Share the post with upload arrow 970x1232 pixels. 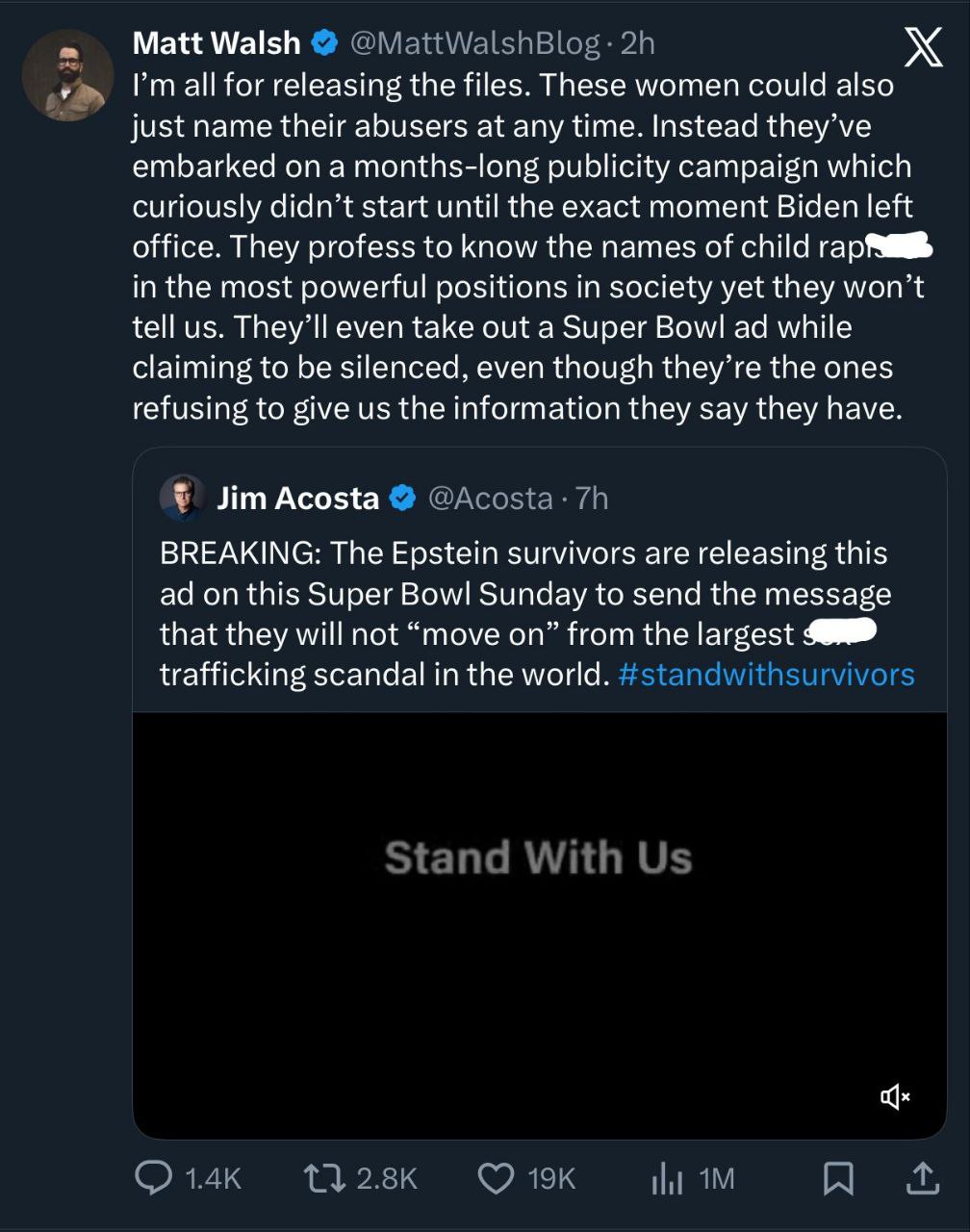click(921, 1177)
